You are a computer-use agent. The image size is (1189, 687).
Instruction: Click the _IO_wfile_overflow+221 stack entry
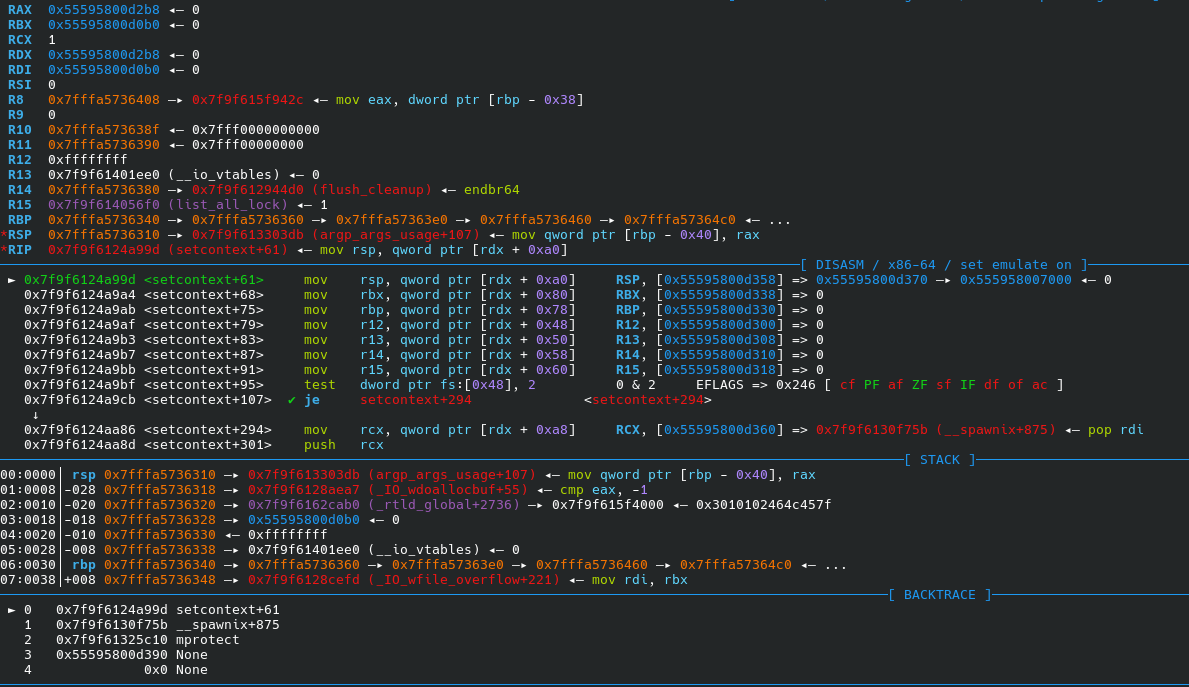tap(403, 580)
